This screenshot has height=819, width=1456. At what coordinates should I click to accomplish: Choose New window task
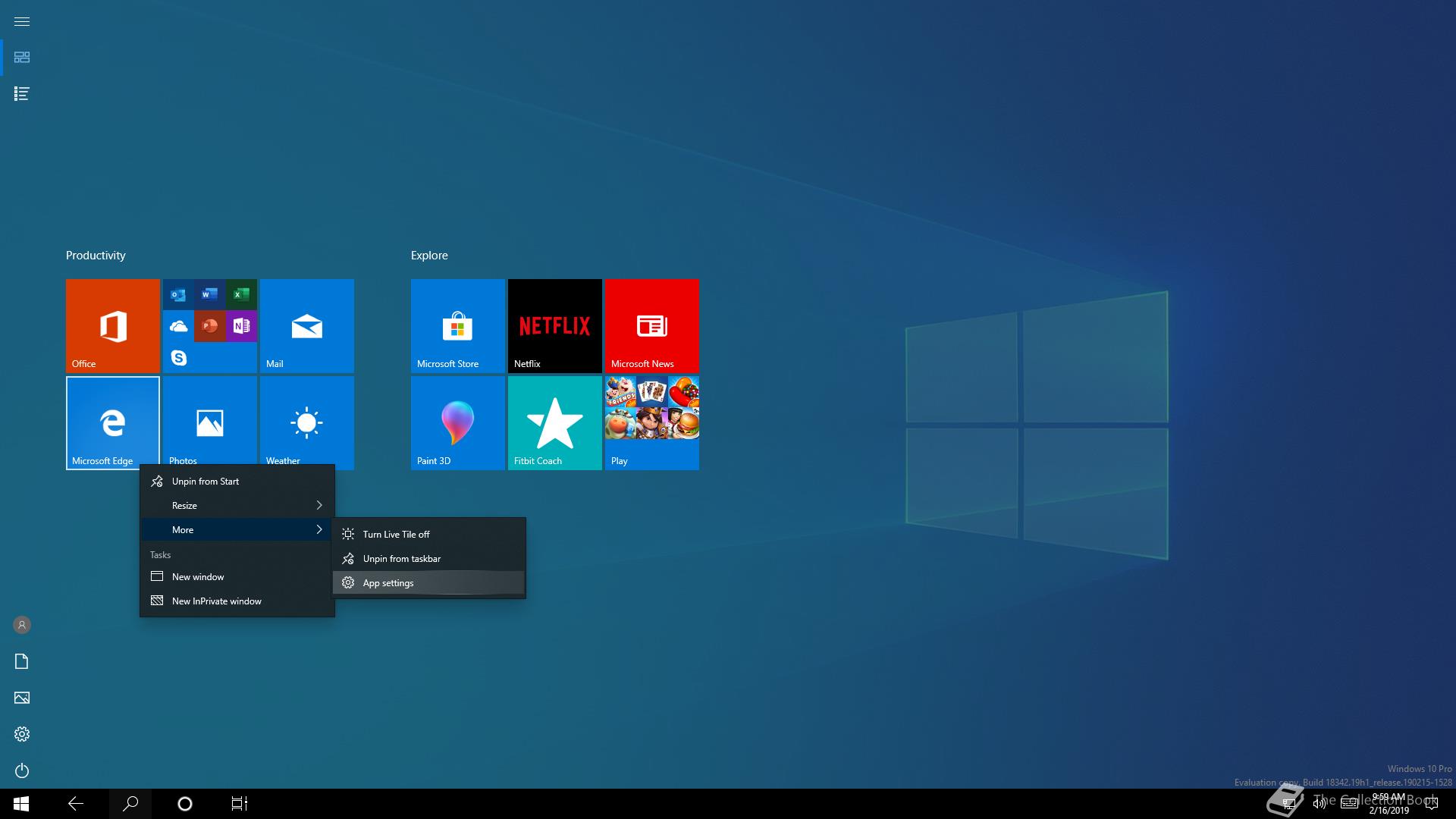pos(237,577)
